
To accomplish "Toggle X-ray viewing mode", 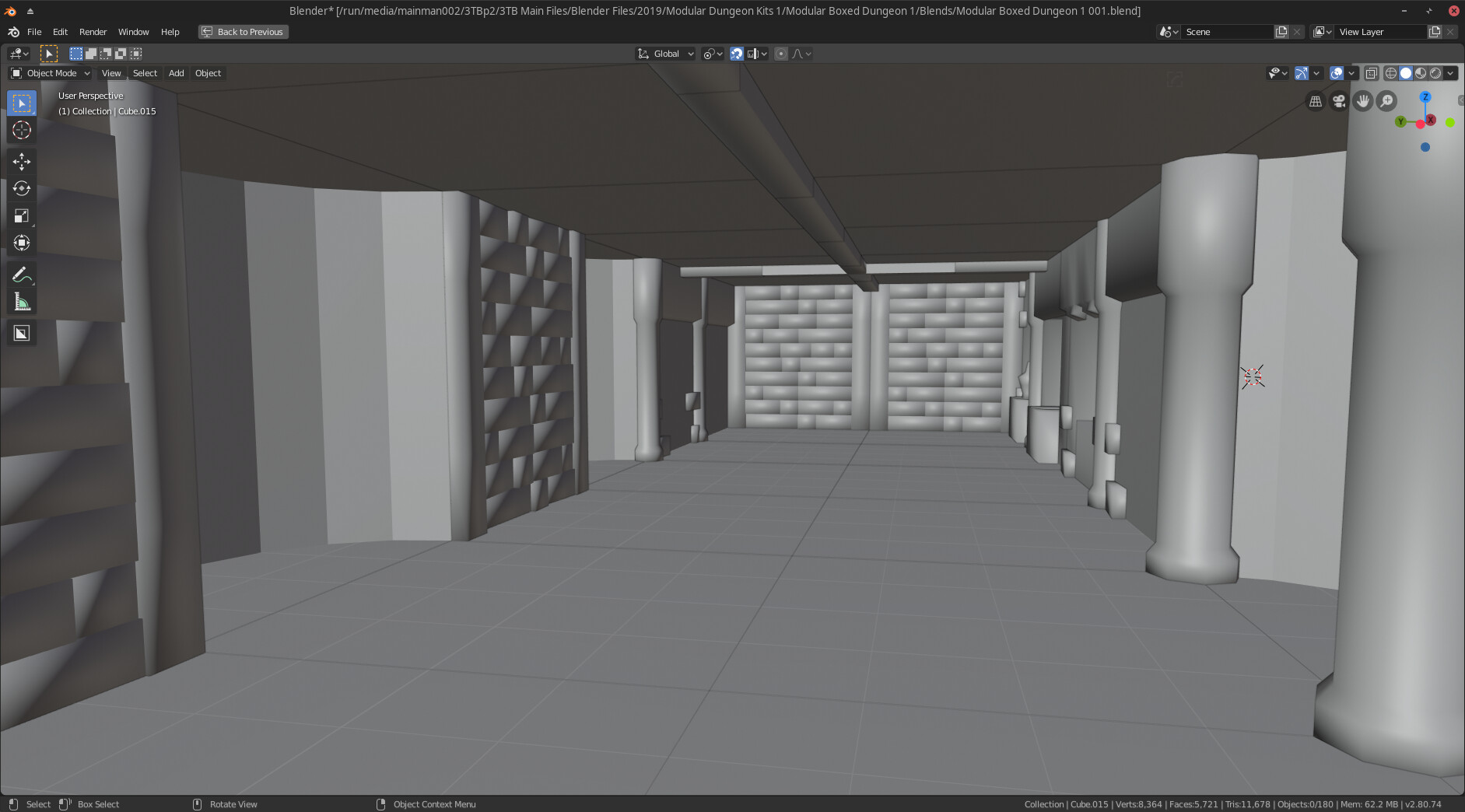I will 1372,73.
